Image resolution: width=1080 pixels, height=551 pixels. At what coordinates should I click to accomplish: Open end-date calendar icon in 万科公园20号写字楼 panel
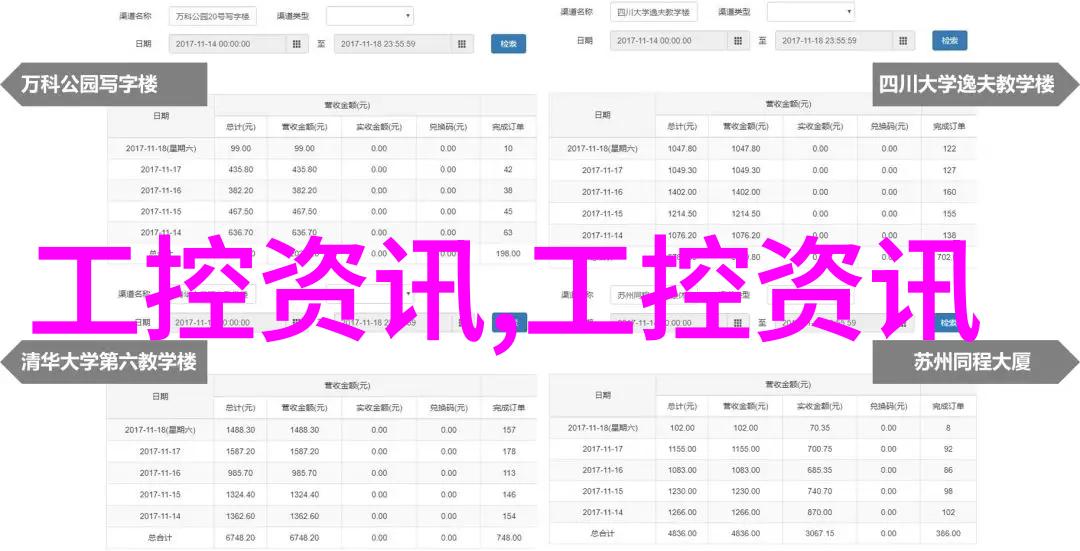point(462,43)
